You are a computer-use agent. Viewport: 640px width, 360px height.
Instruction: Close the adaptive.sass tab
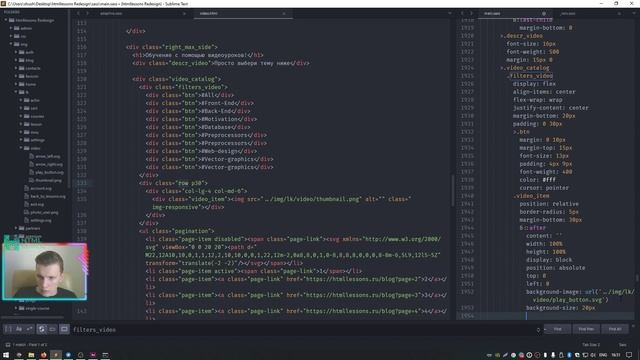click(x=184, y=13)
